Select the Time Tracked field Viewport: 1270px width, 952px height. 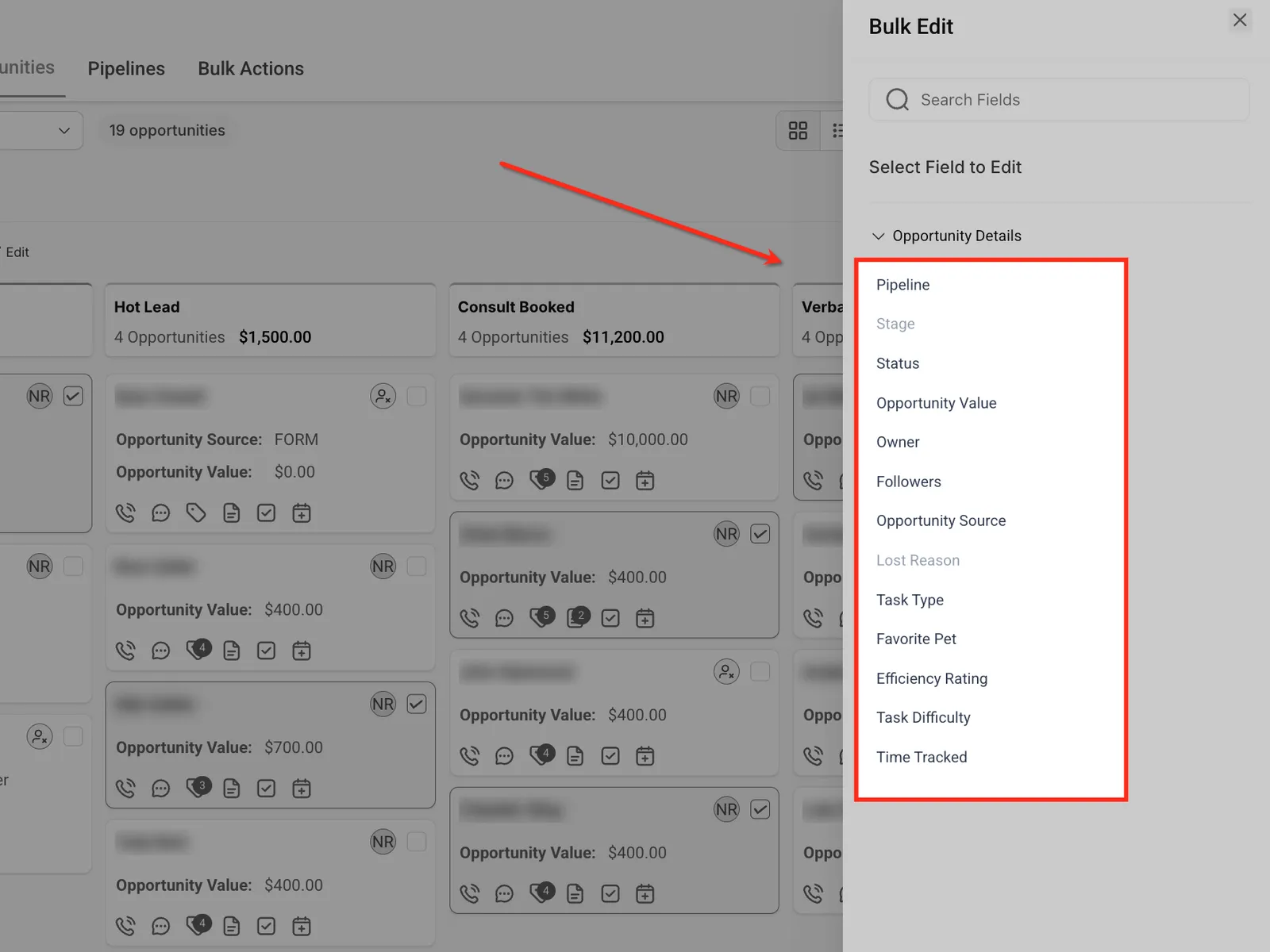pyautogui.click(x=922, y=757)
